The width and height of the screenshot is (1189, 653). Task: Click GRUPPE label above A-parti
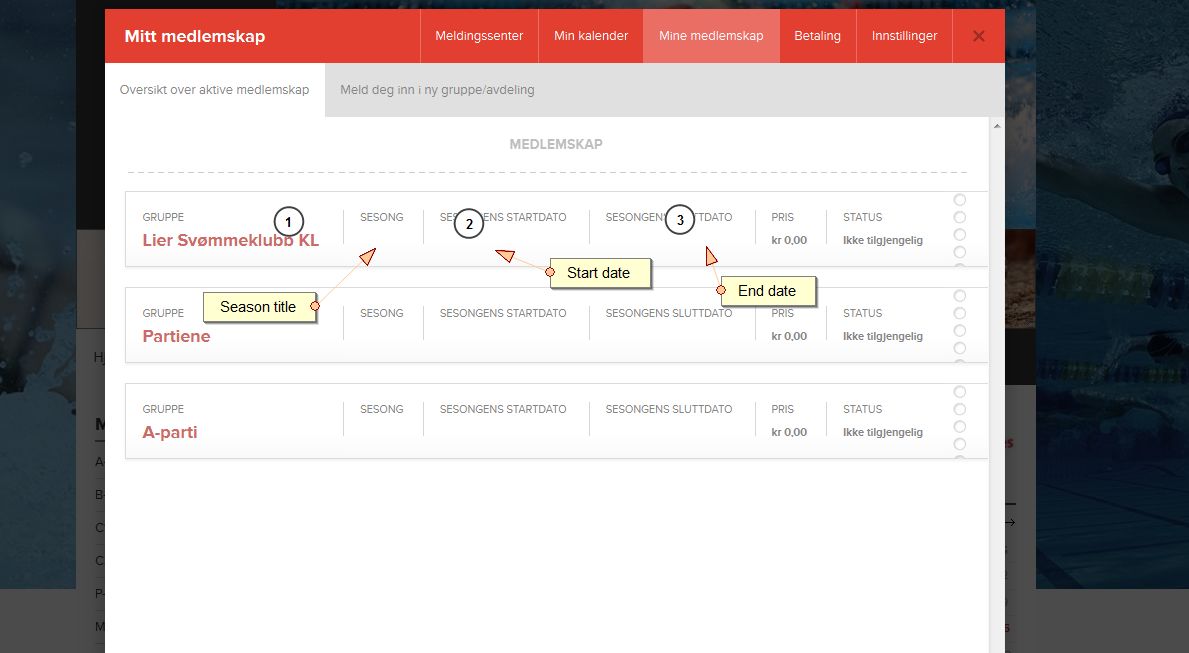pos(163,409)
